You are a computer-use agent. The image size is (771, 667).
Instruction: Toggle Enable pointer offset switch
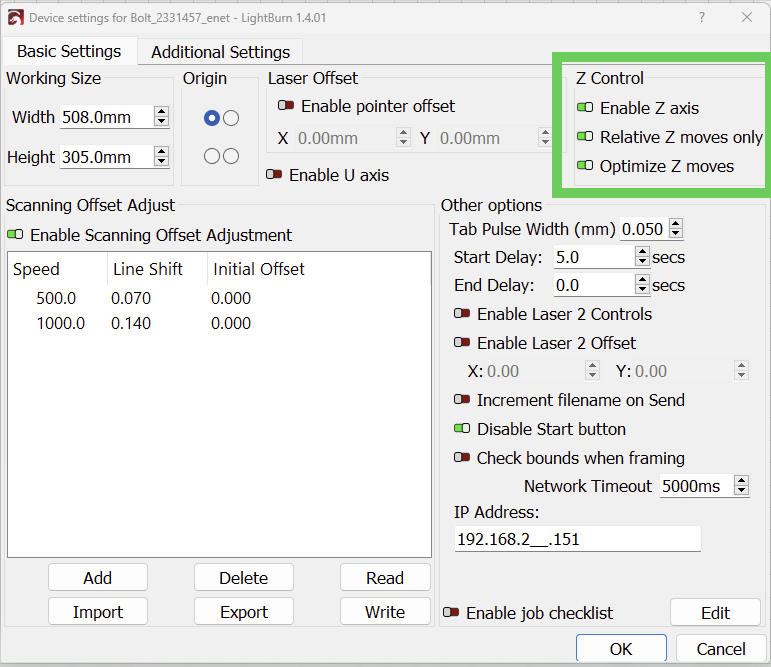(286, 105)
